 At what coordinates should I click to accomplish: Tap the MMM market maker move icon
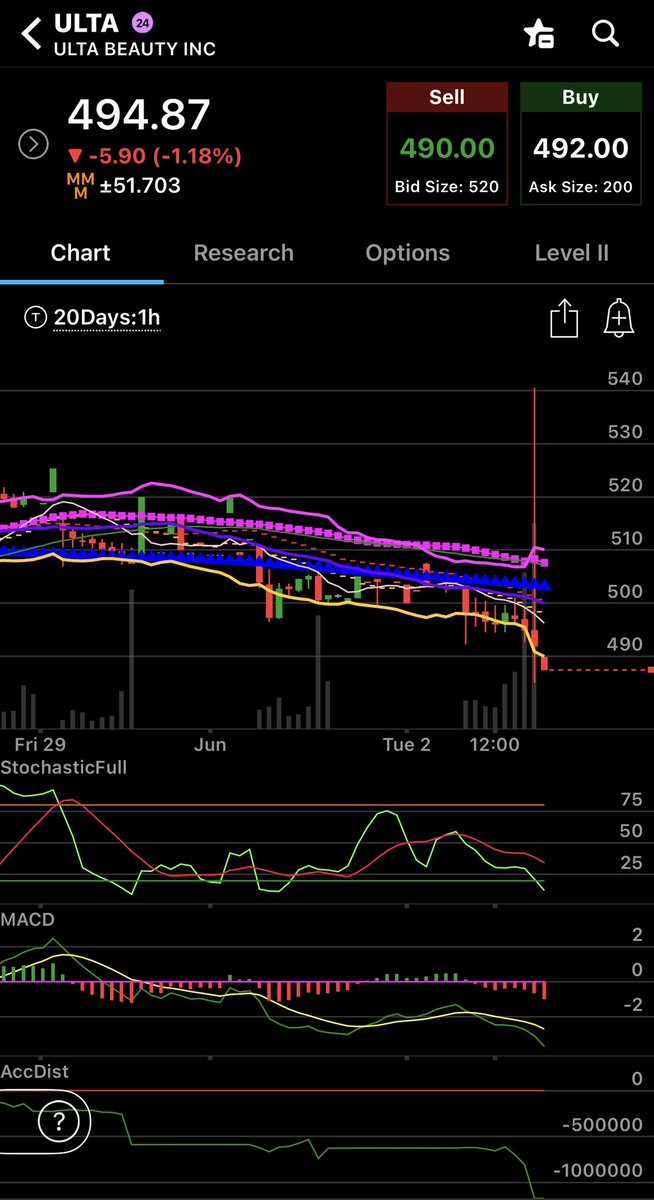click(x=80, y=186)
